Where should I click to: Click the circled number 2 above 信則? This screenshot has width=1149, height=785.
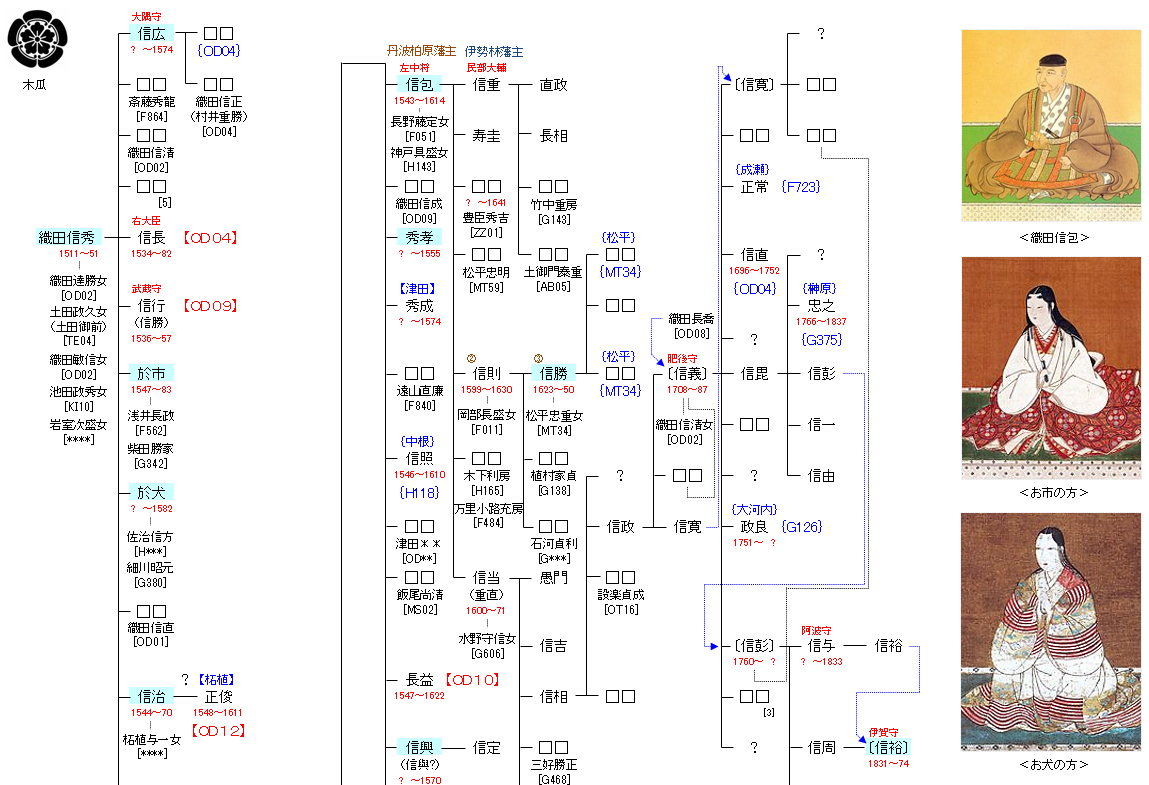471,358
